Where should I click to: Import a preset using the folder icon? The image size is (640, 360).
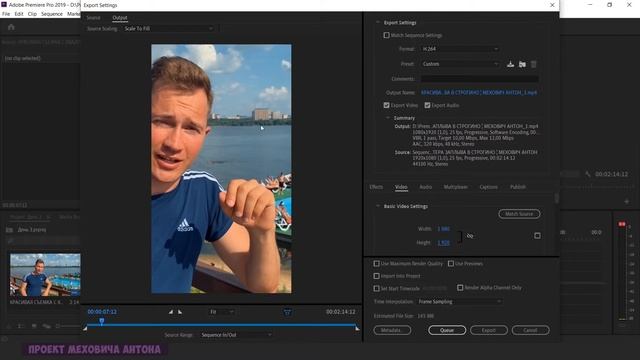(522, 64)
